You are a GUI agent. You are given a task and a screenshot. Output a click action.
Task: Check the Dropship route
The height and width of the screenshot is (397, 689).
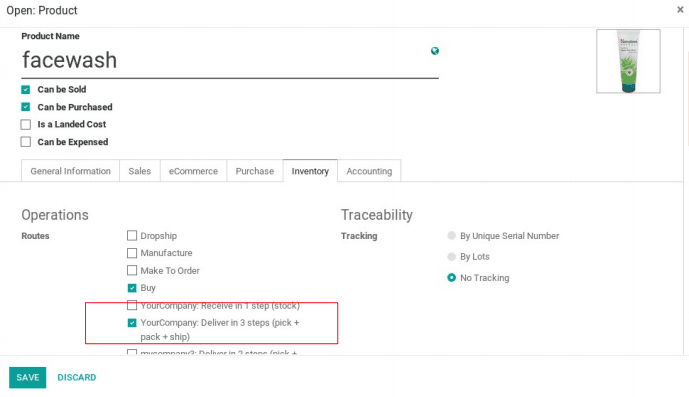132,236
